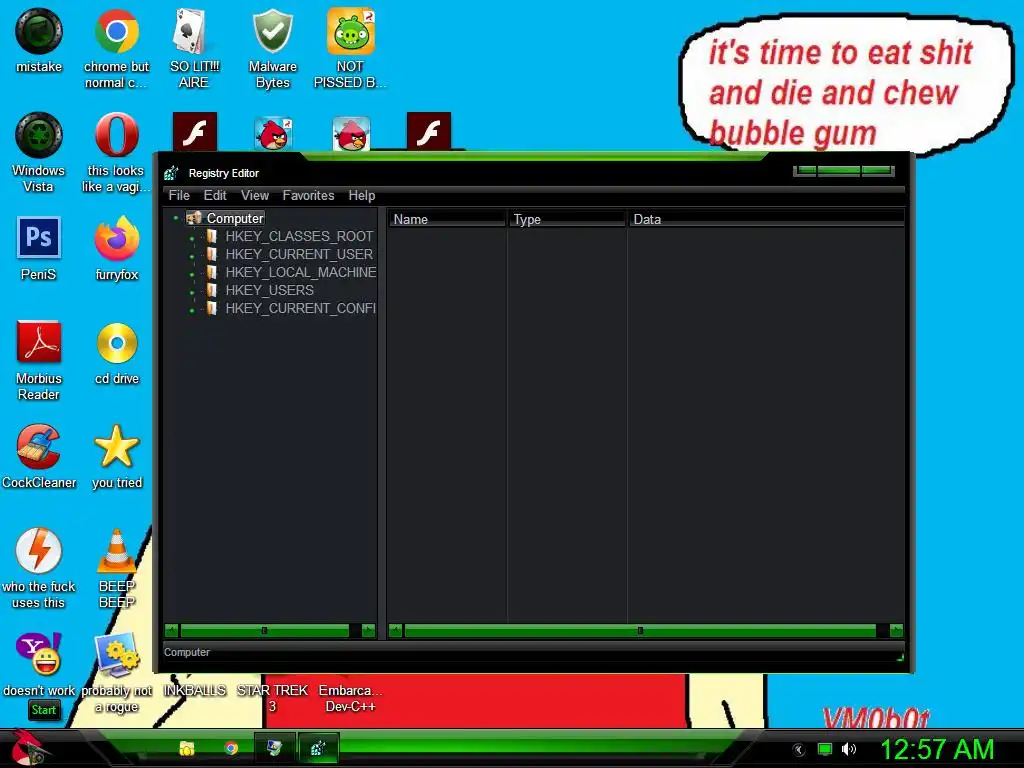Click values pane scrollbar left arrow

[x=395, y=630]
